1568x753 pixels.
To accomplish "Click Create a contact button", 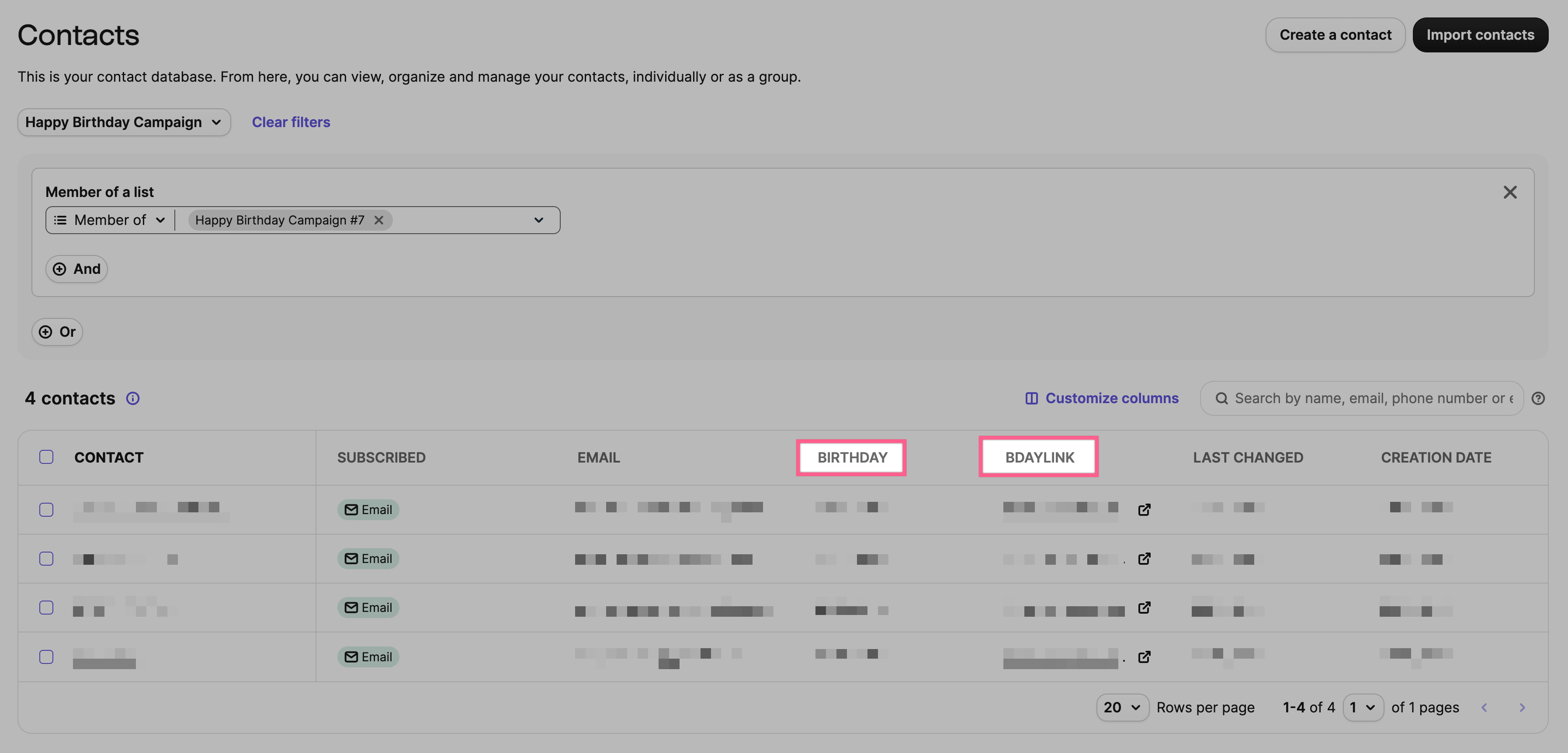I will tap(1335, 35).
